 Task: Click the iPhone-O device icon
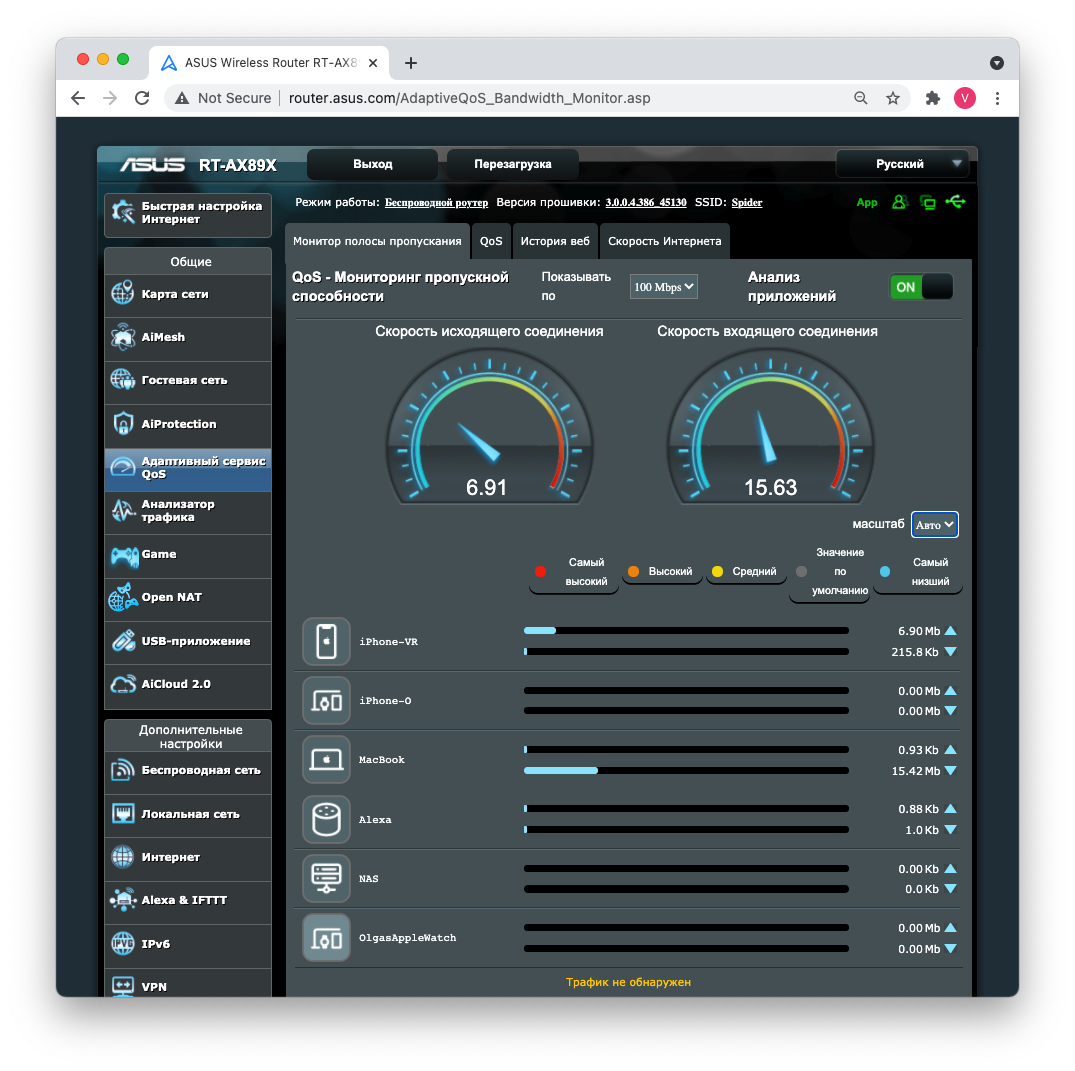(326, 701)
